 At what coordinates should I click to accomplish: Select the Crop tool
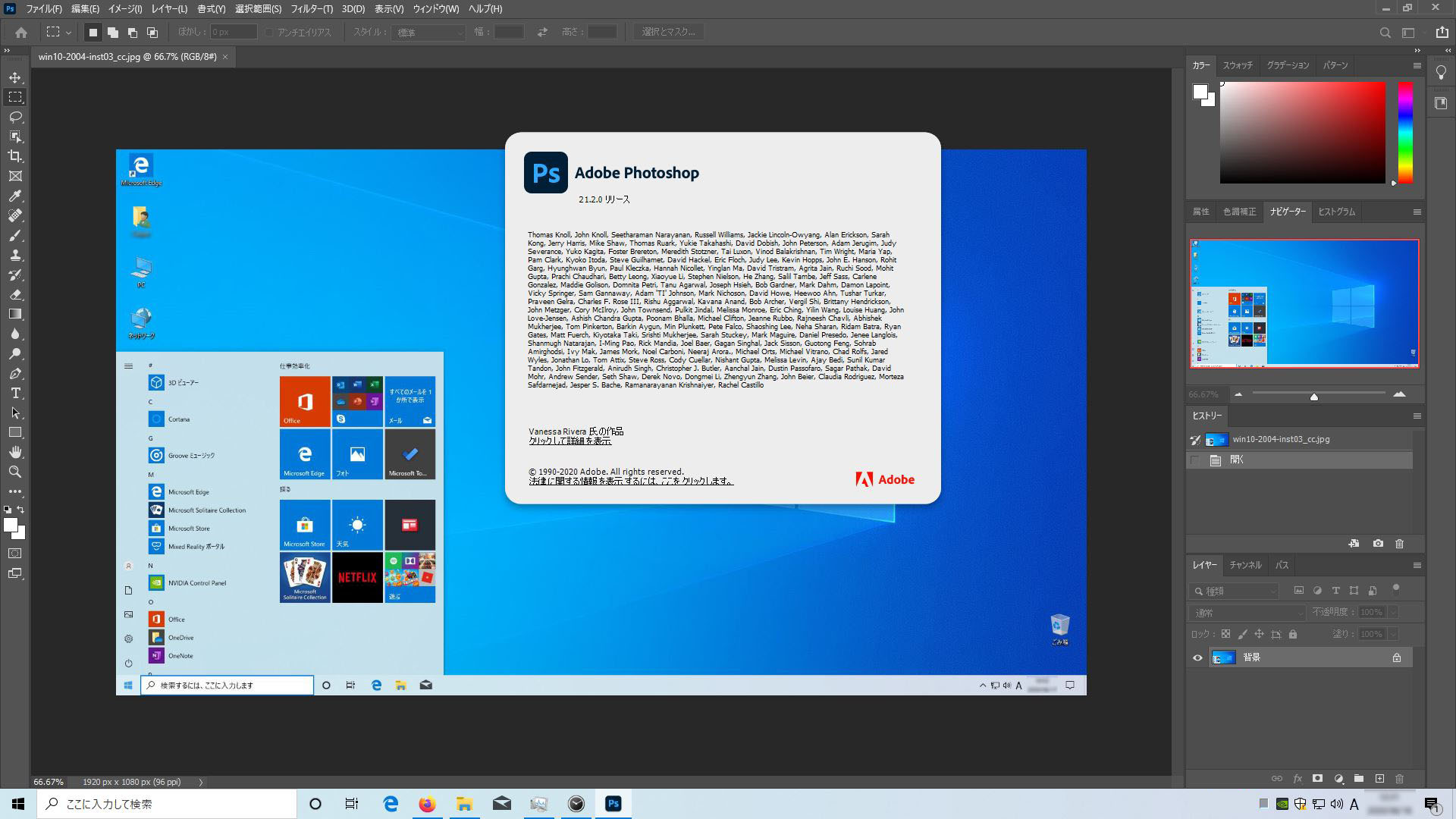(15, 156)
